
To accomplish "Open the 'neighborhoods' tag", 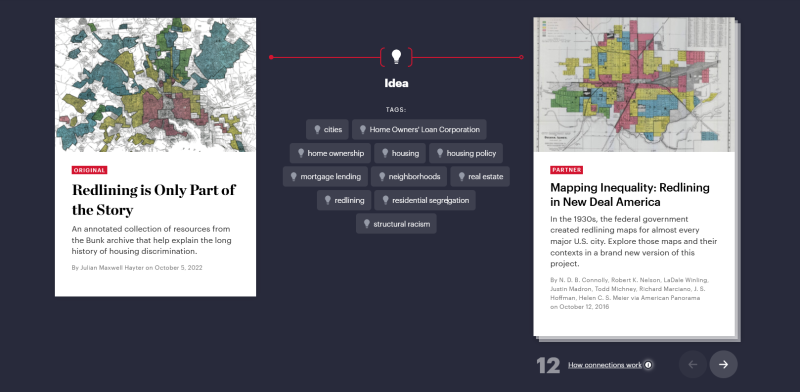I will pos(409,177).
